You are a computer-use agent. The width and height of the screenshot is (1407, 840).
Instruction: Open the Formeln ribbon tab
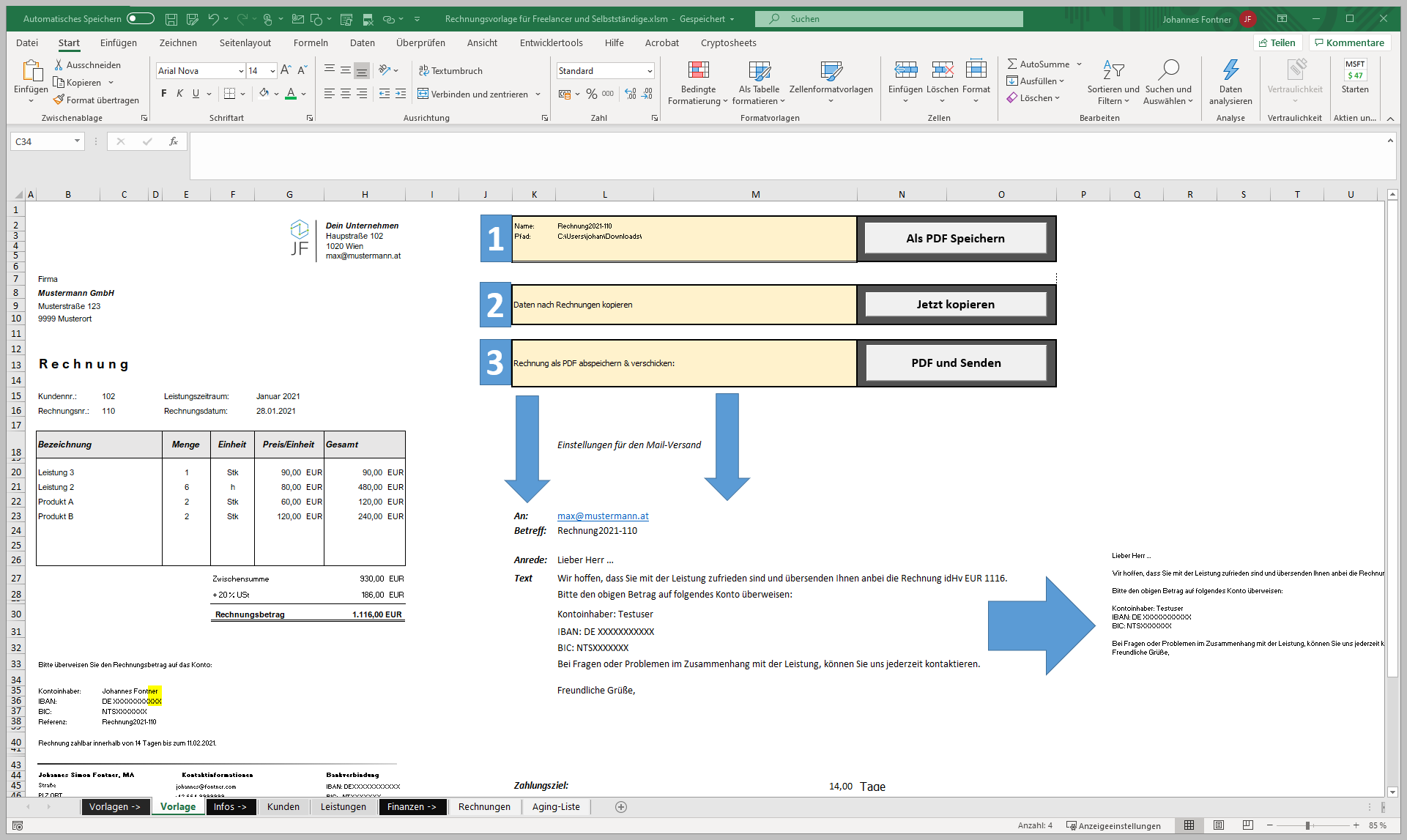click(311, 43)
